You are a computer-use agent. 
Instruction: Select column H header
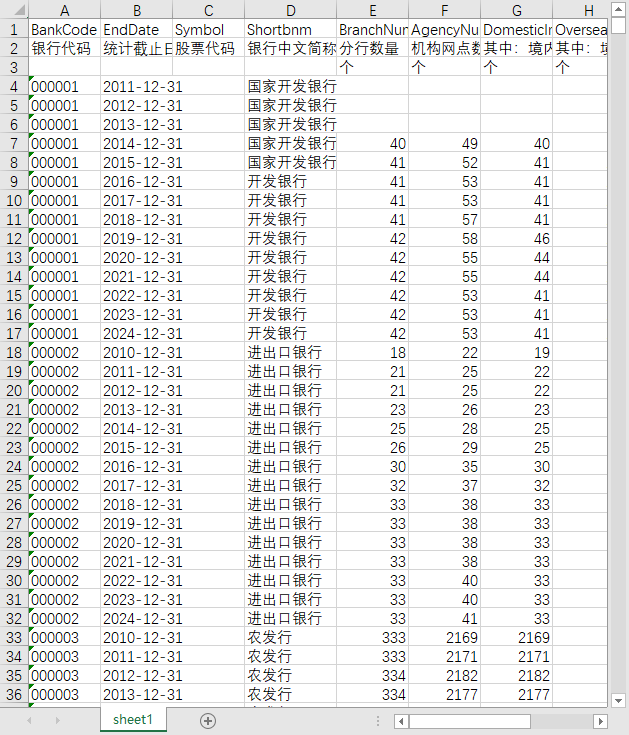(580, 10)
